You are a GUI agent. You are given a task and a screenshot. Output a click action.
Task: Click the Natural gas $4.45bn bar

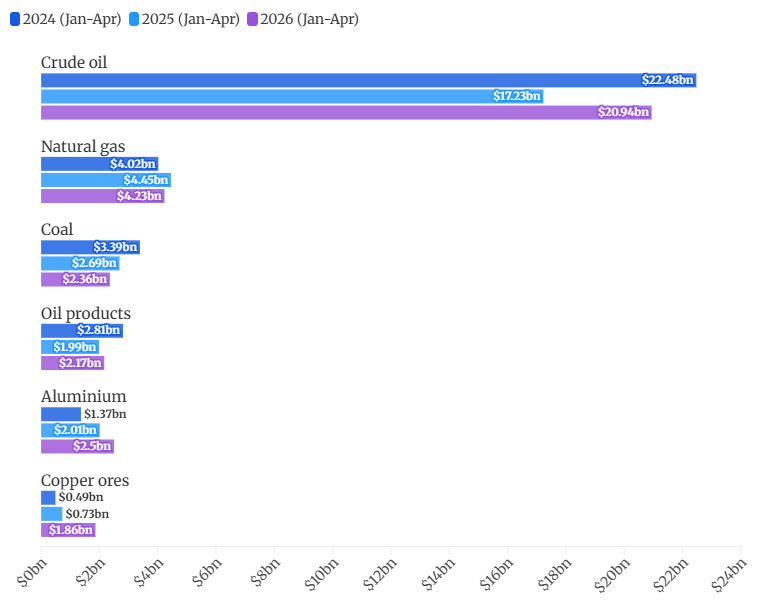[106, 180]
